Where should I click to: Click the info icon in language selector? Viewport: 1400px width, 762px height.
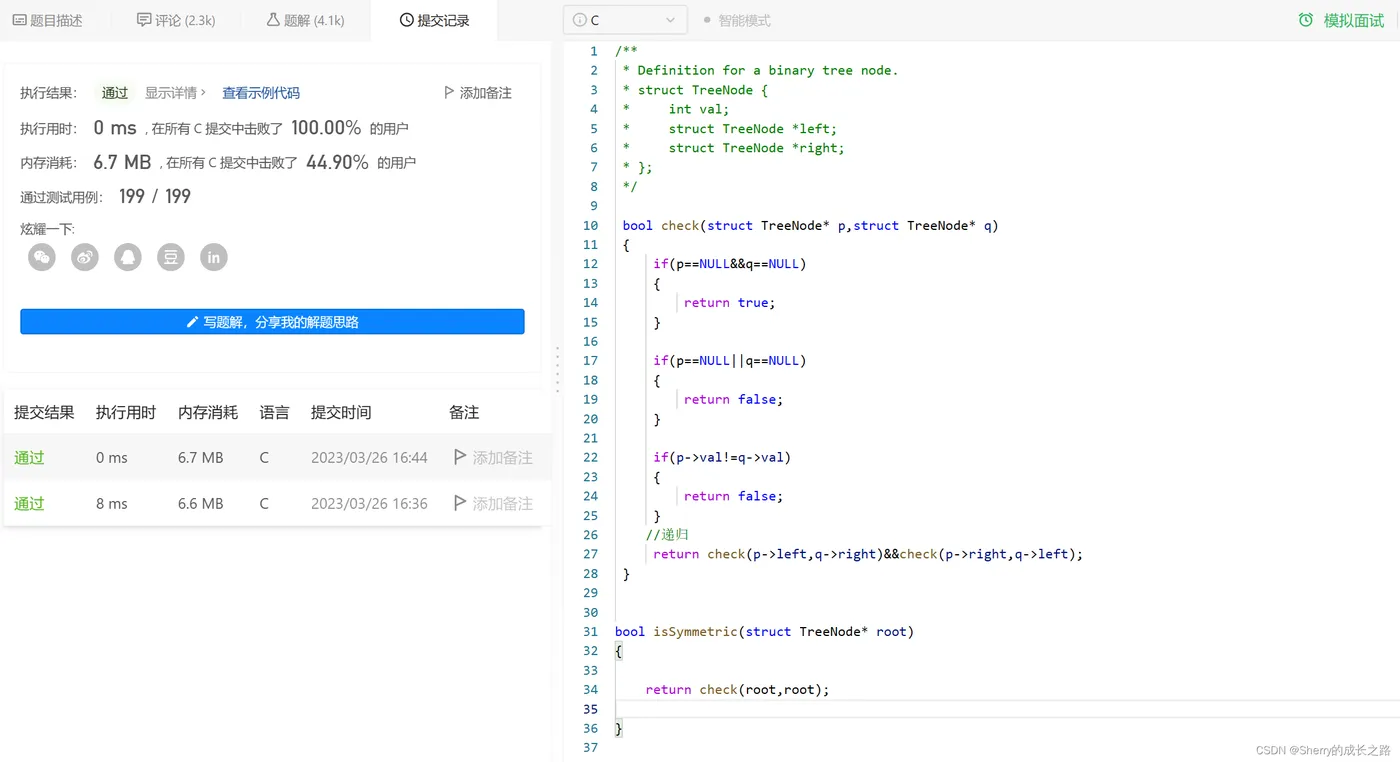pos(580,20)
